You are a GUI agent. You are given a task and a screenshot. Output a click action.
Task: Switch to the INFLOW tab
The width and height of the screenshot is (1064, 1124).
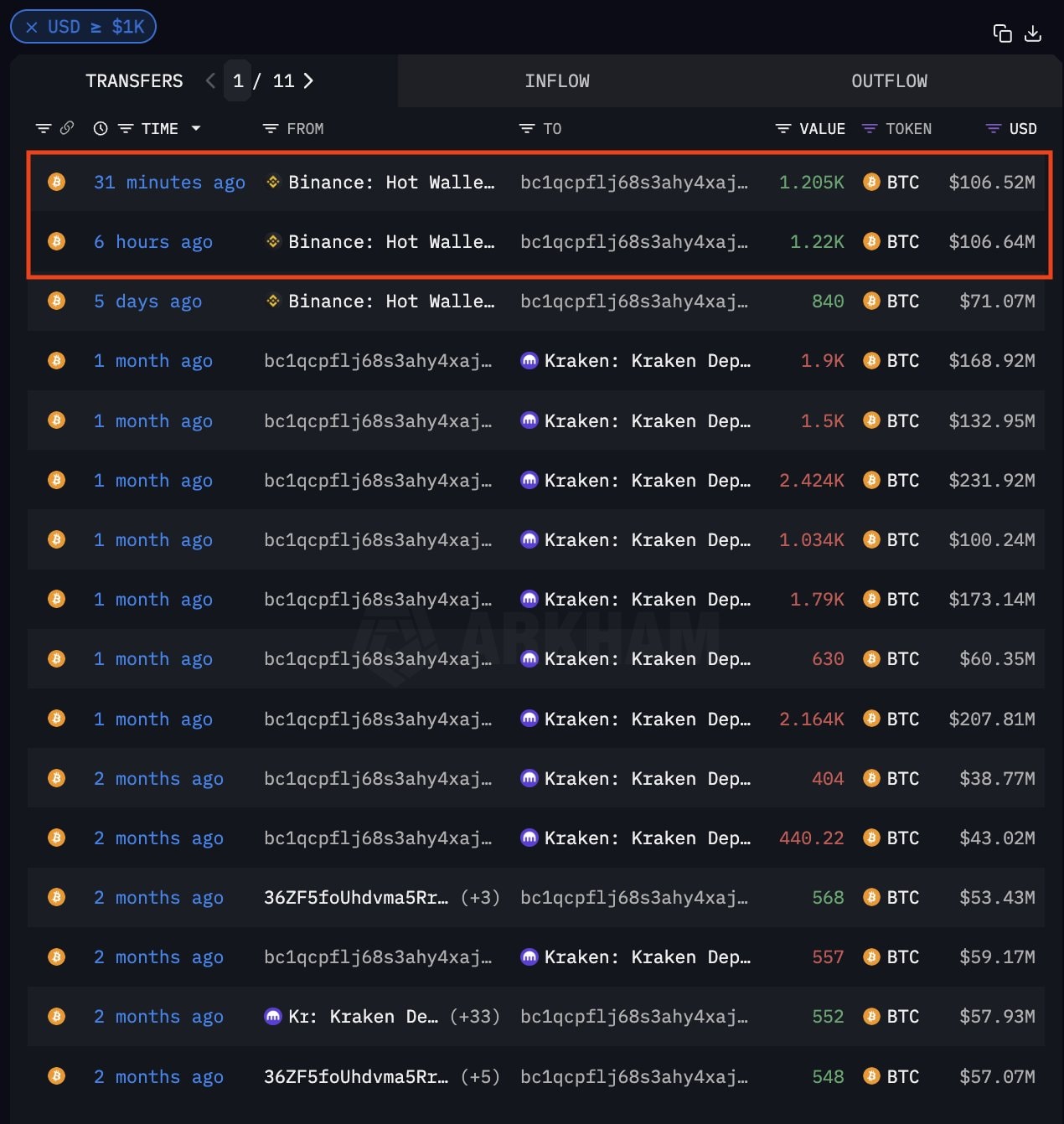click(x=556, y=81)
